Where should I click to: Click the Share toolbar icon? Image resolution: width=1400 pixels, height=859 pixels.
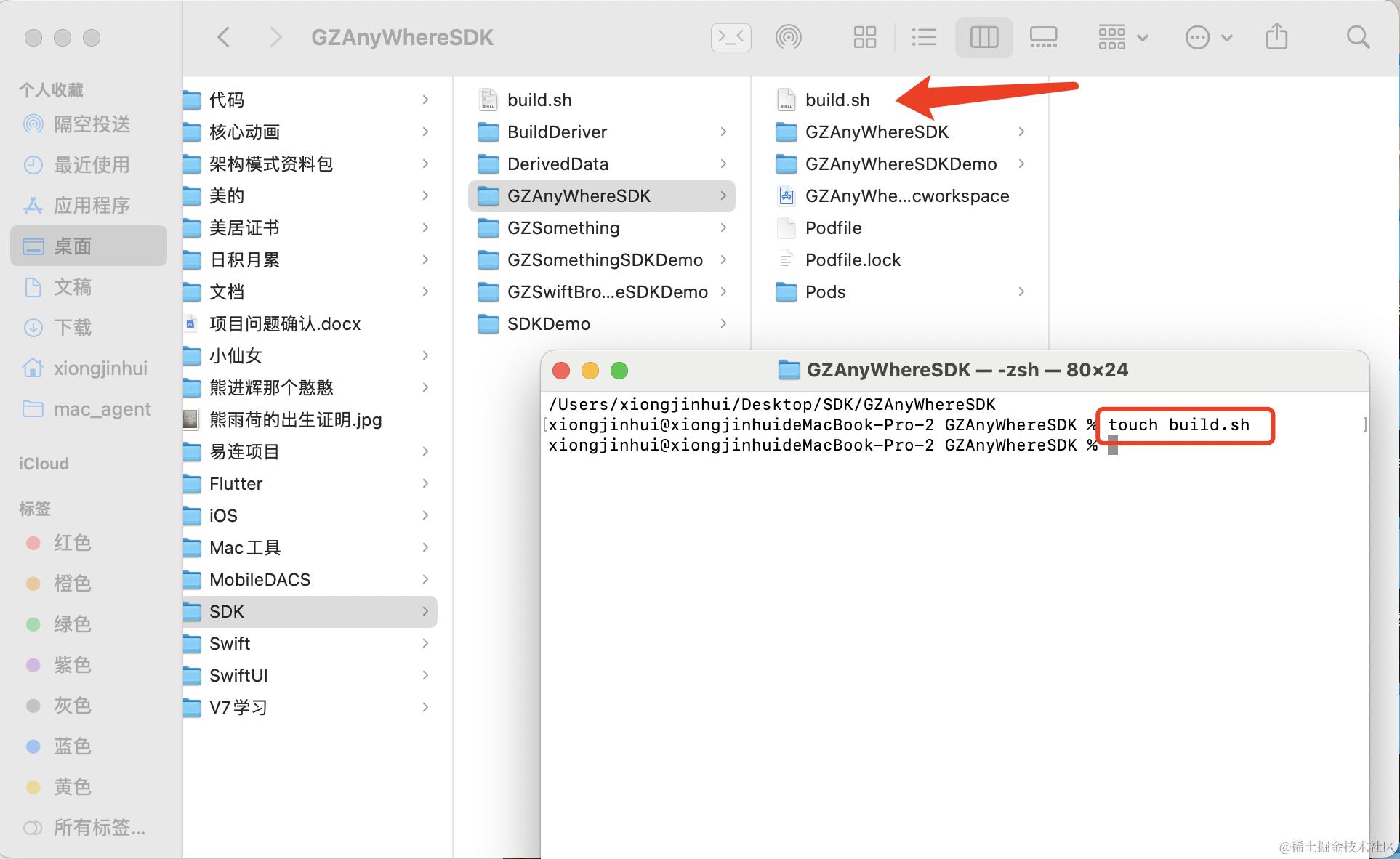[1276, 37]
